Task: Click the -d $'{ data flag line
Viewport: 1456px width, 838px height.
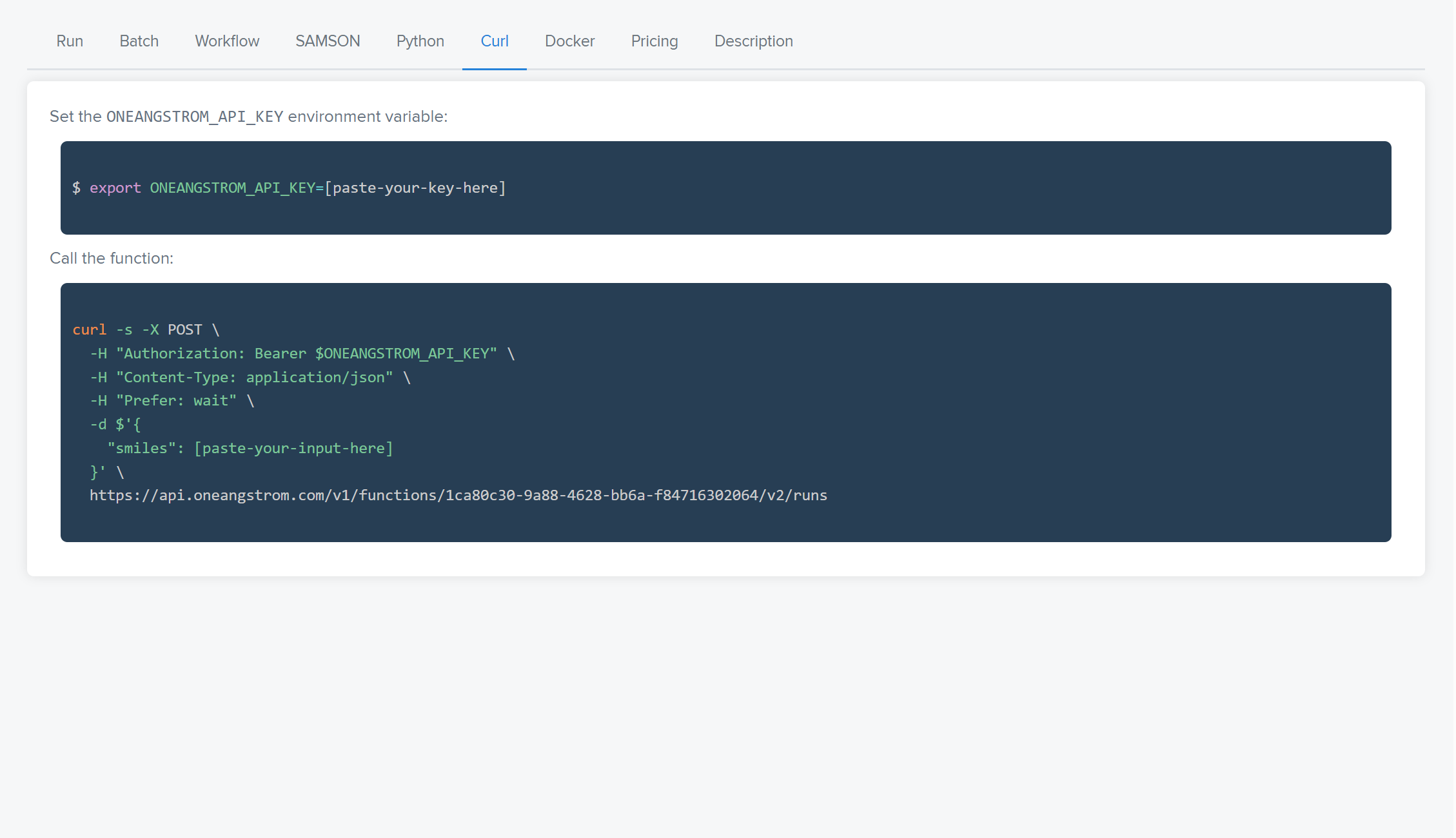Action: click(x=115, y=425)
